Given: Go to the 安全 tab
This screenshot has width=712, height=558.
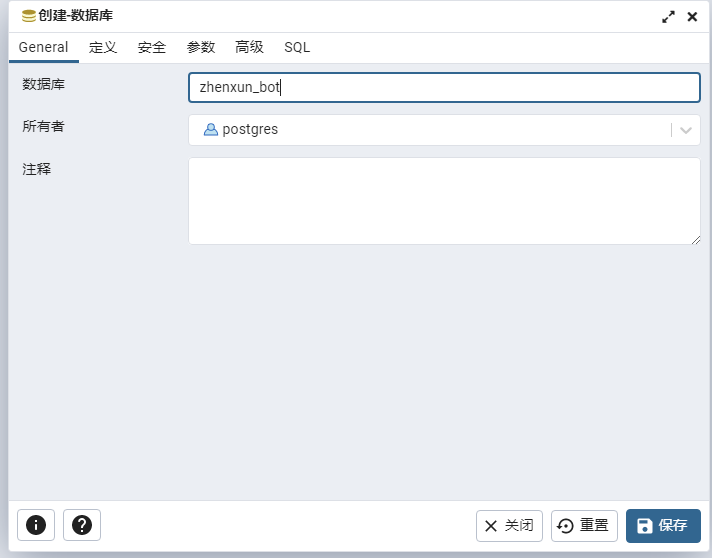Looking at the screenshot, I should [152, 47].
